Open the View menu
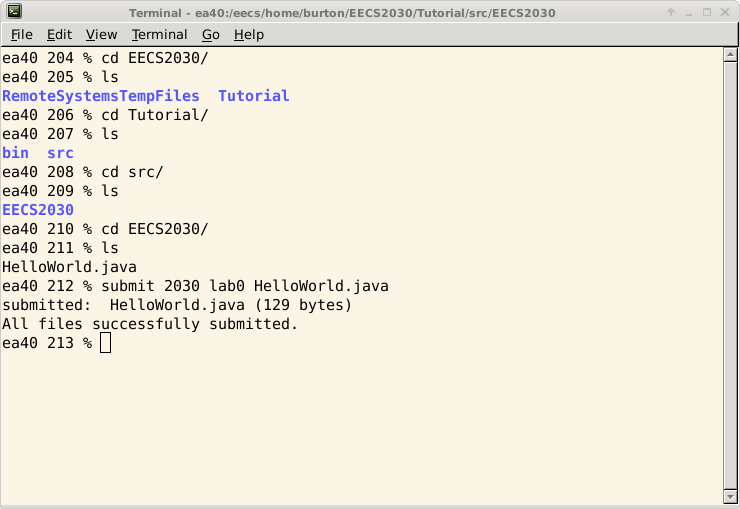Image resolution: width=740 pixels, height=509 pixels. coord(101,34)
